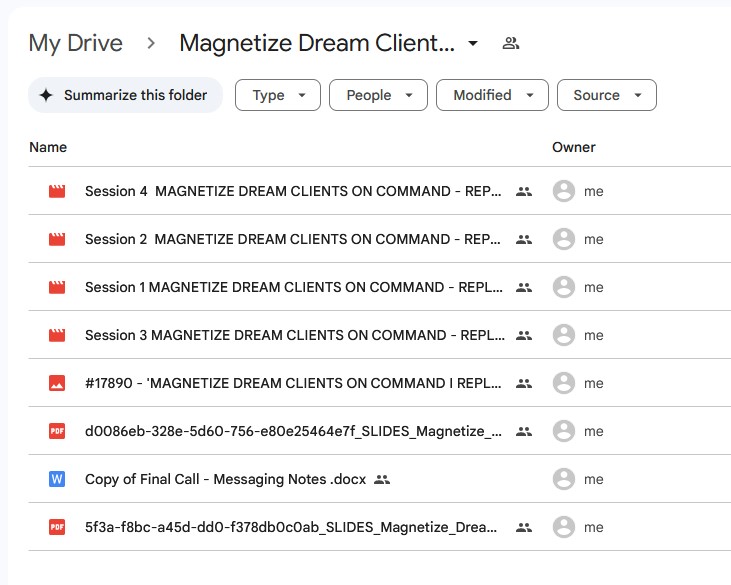Viewport: 731px width, 585px height.
Task: Go to My Drive breadcrumb
Action: click(x=76, y=43)
